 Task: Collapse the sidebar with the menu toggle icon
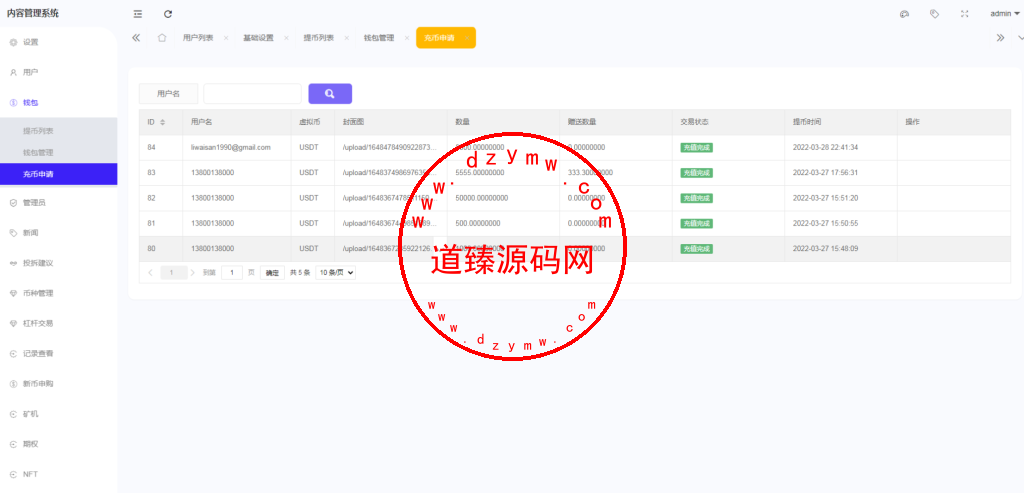137,14
